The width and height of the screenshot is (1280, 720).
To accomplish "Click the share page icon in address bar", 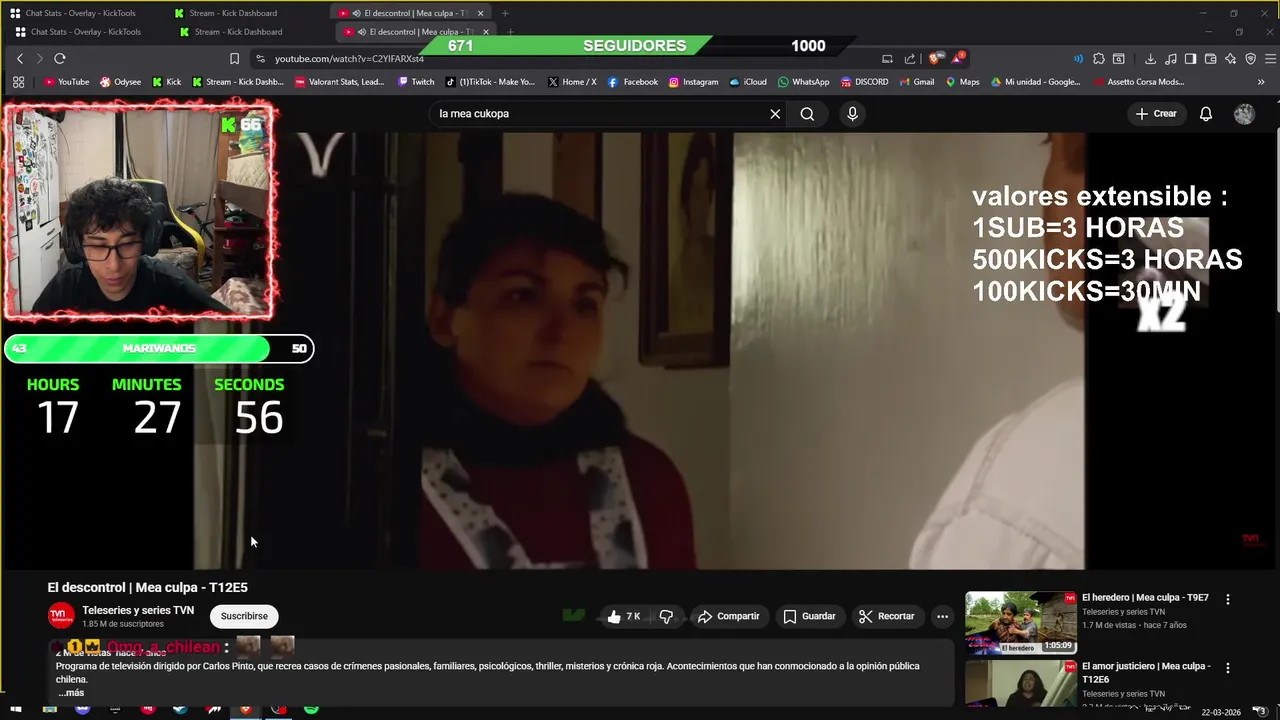I will coord(909,59).
